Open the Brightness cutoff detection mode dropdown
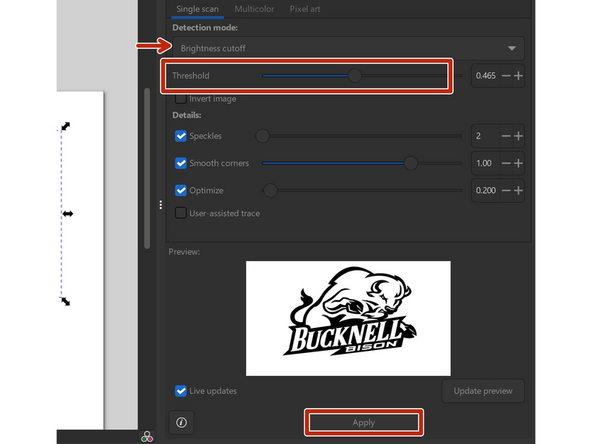Screen dimensions: 592x444 tap(348, 48)
